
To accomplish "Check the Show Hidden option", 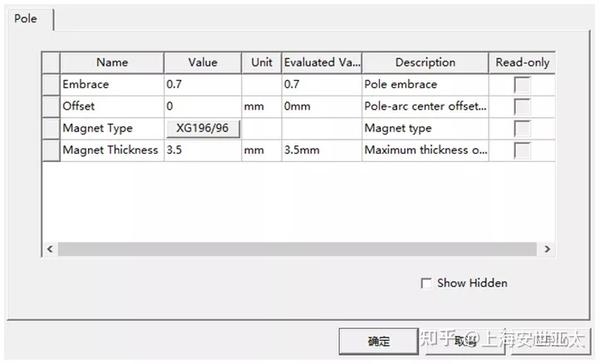I will coord(426,283).
